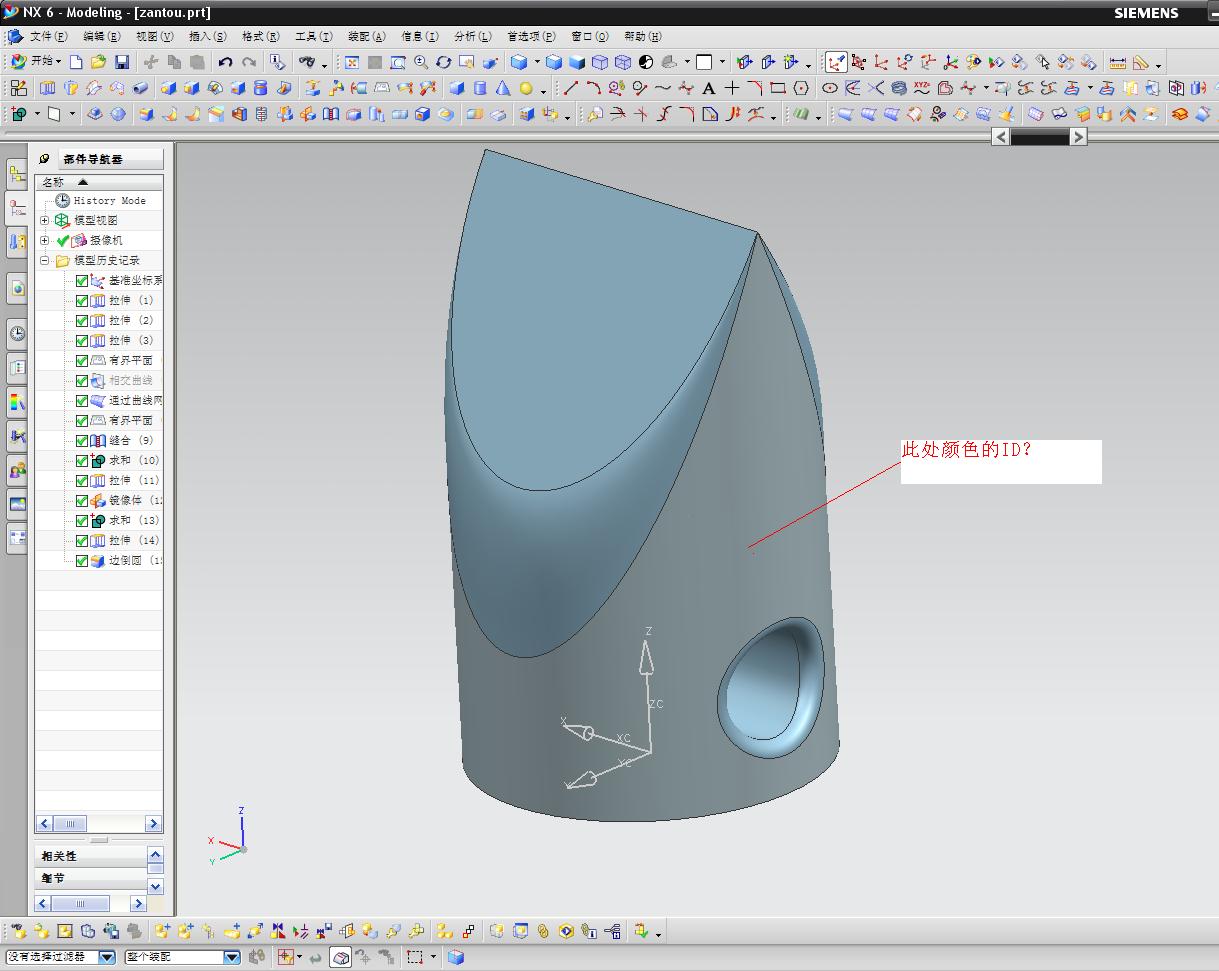Open the 帮助(H) menu
The height and width of the screenshot is (971, 1219).
(642, 36)
